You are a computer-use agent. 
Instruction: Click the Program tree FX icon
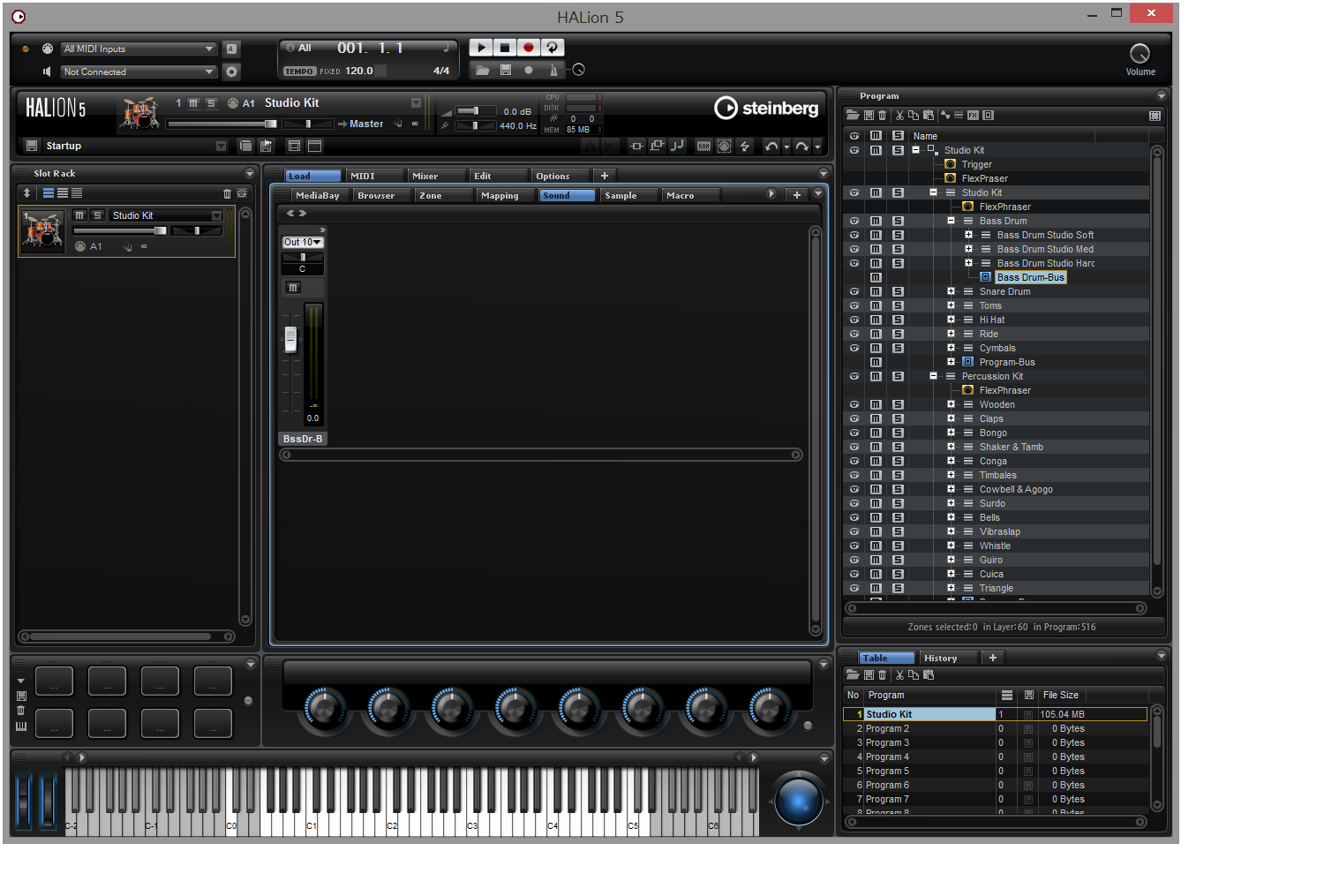click(974, 116)
